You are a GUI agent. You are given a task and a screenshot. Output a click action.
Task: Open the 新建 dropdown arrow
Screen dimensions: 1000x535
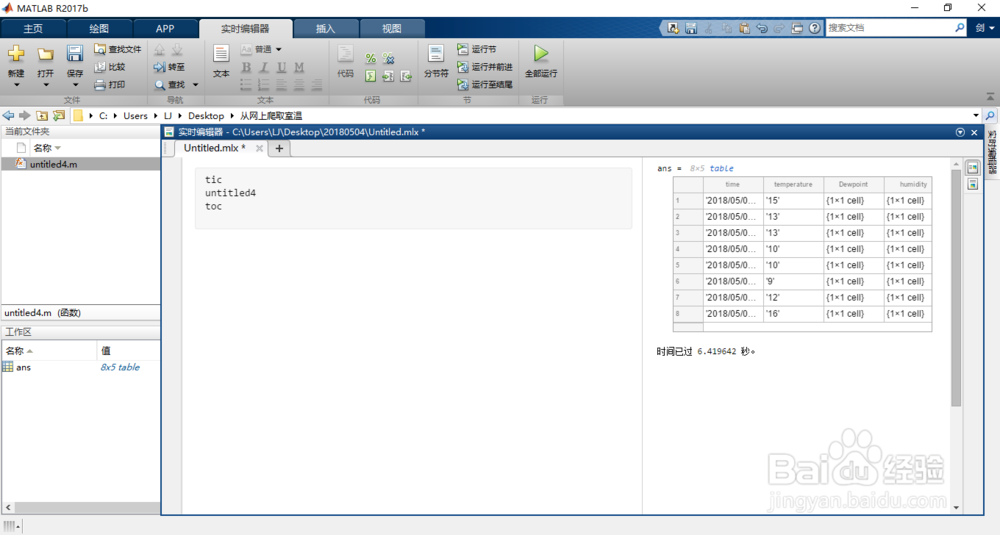[x=16, y=85]
